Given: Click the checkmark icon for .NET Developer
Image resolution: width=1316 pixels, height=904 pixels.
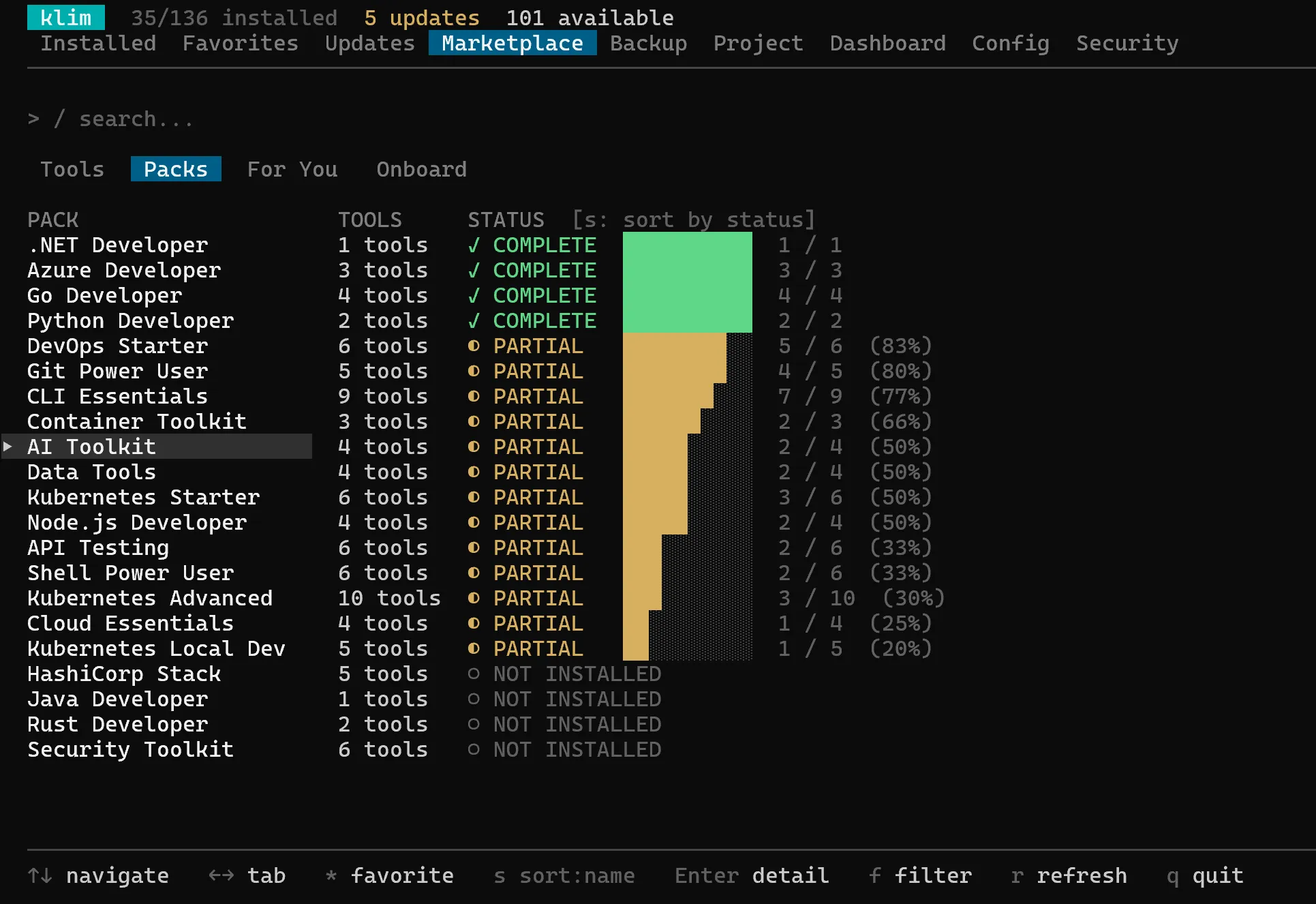Looking at the screenshot, I should [474, 245].
